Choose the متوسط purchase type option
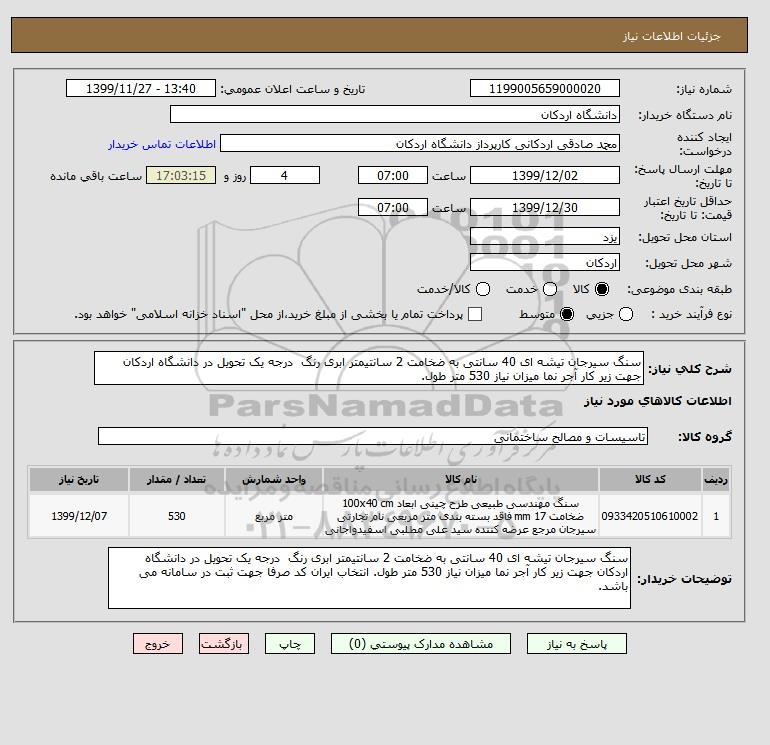770x745 pixels. coord(567,314)
